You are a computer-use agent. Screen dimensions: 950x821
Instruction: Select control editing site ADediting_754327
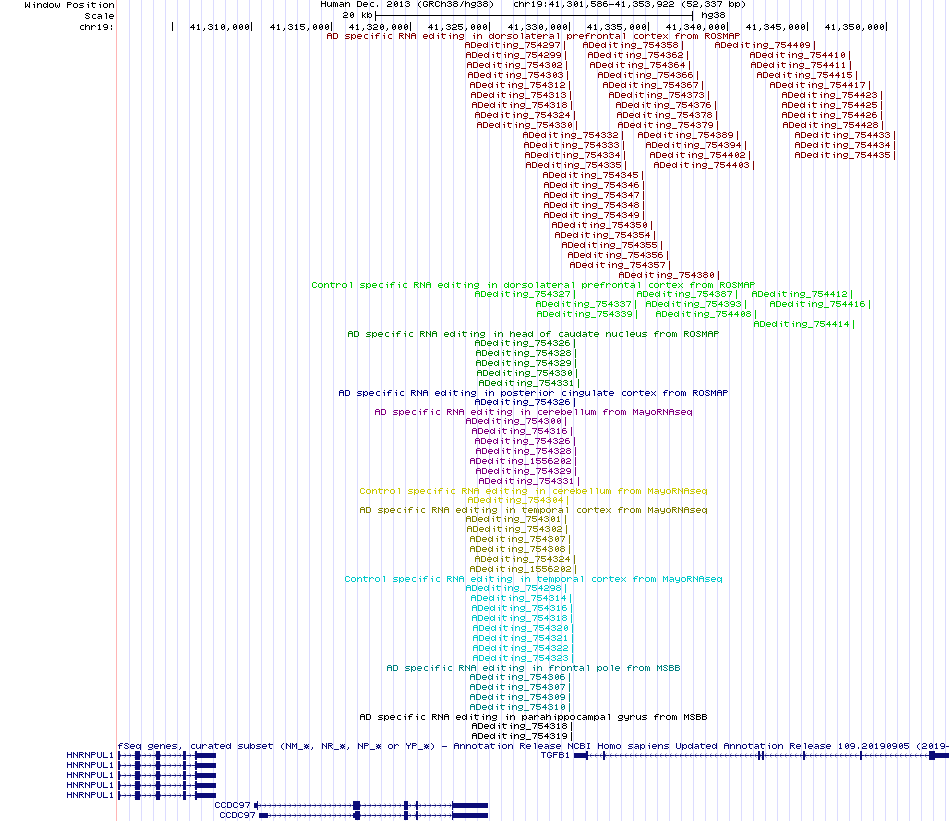coord(525,294)
